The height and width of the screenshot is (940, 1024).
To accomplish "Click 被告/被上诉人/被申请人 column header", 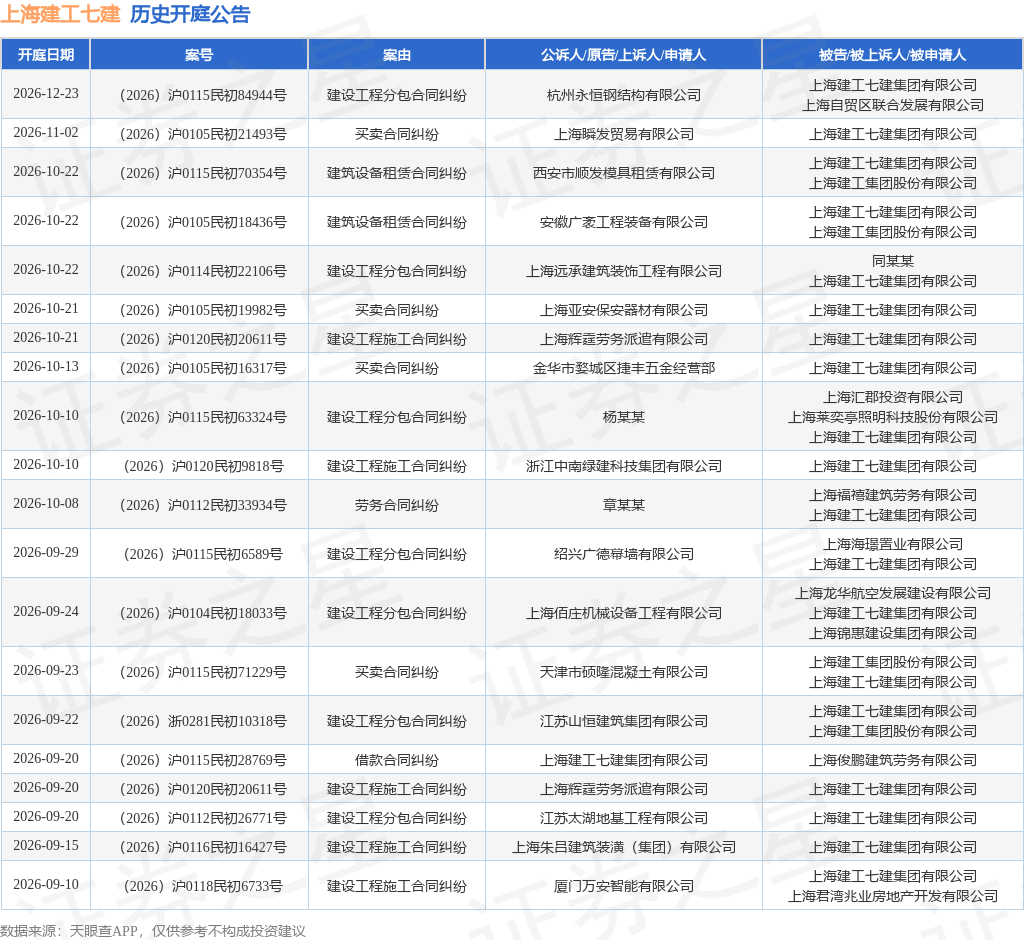I will [x=893, y=55].
